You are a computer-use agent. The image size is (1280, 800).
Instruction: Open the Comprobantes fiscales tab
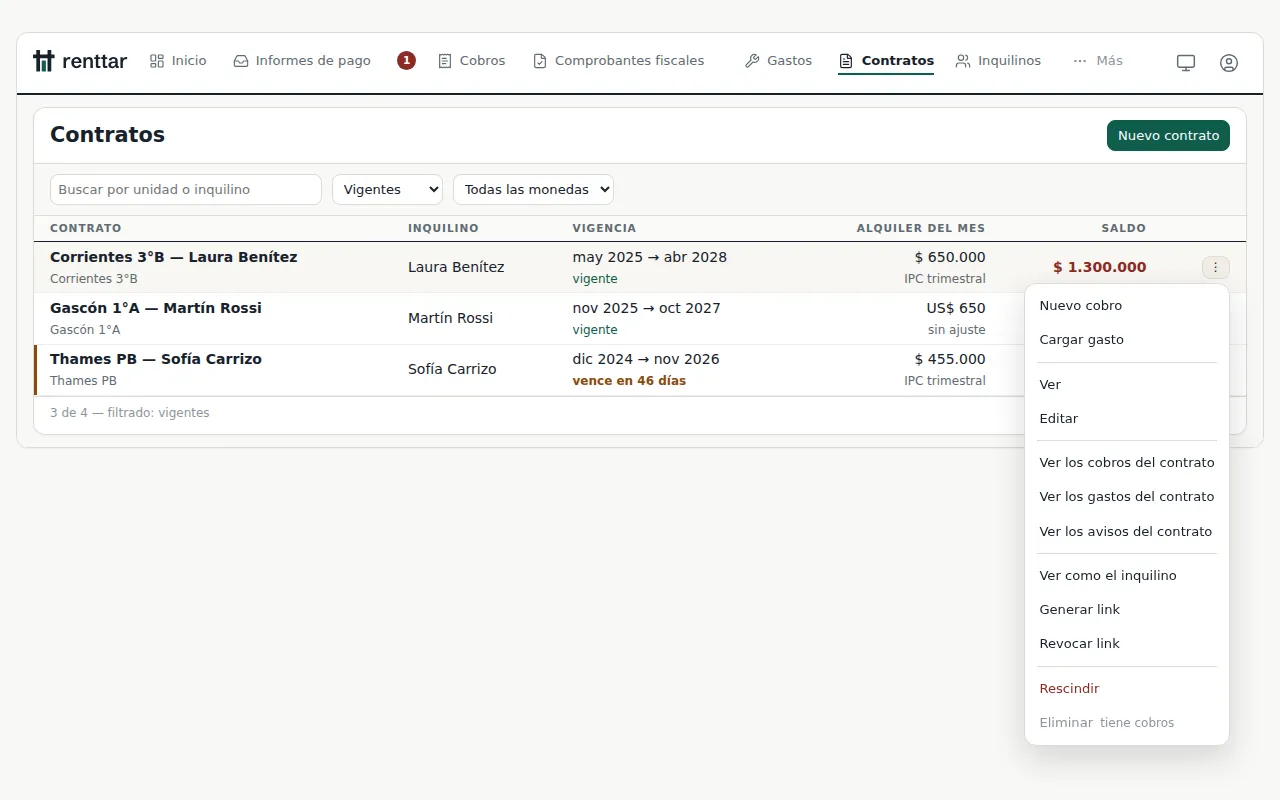(619, 61)
